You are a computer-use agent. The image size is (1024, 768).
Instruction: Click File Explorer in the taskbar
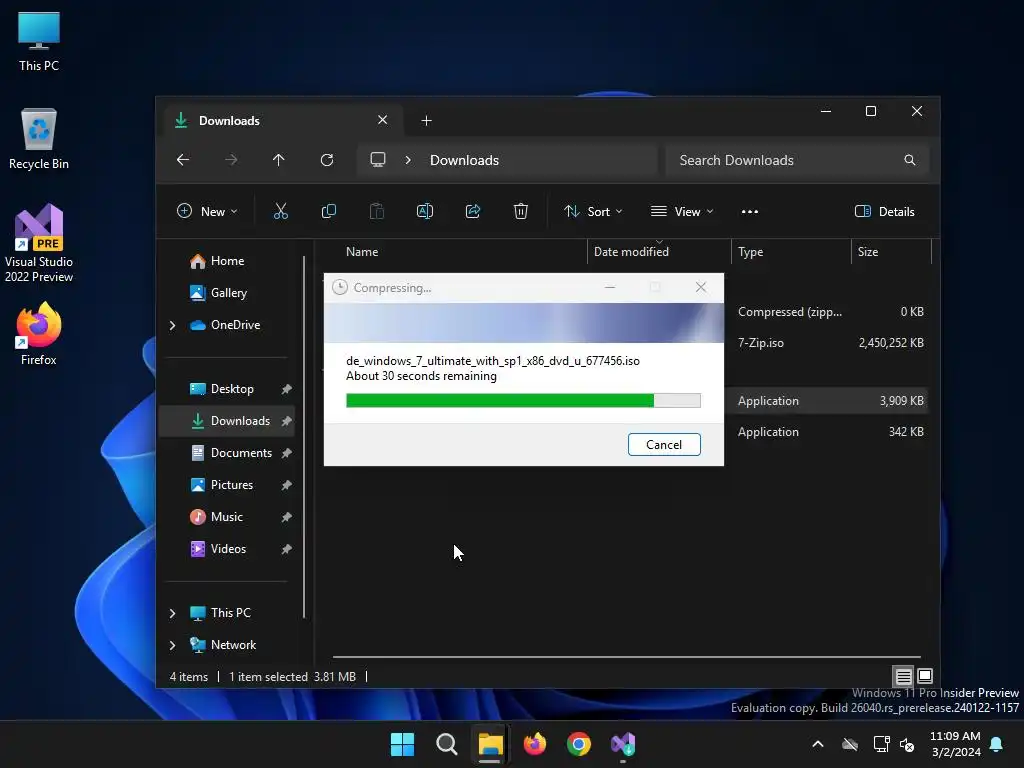tap(490, 744)
